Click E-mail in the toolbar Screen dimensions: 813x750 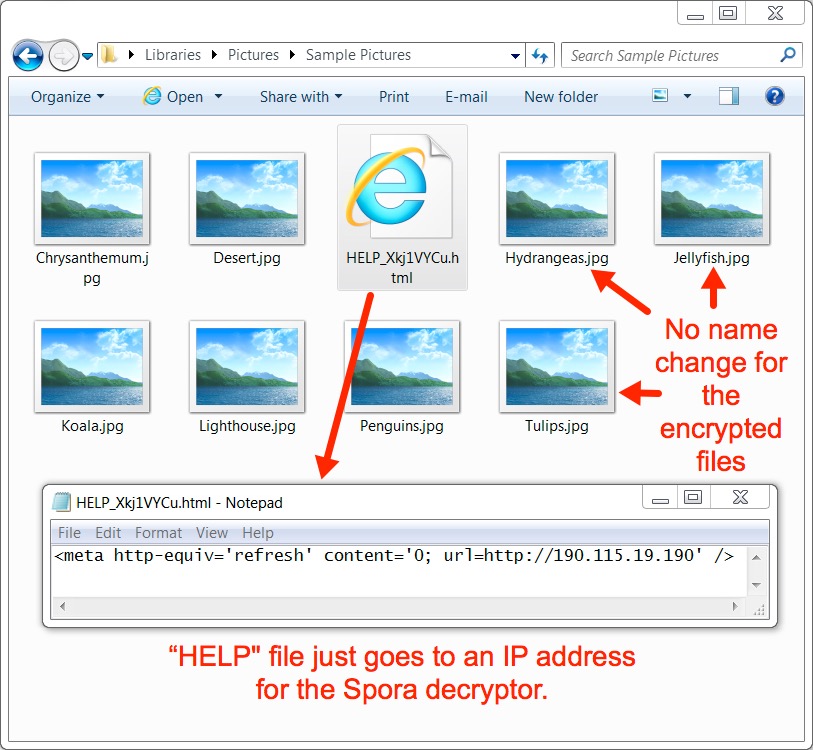pos(466,97)
